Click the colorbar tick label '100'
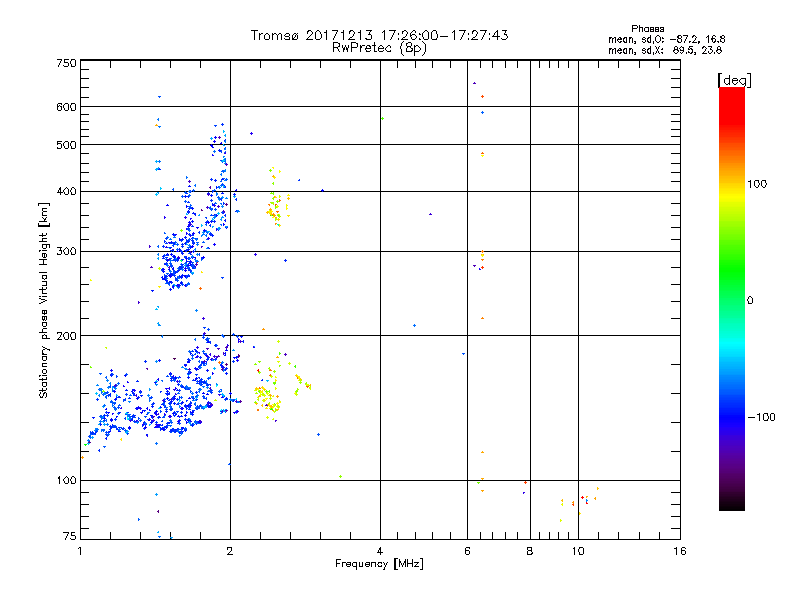The width and height of the screenshot is (800, 600). [x=757, y=184]
